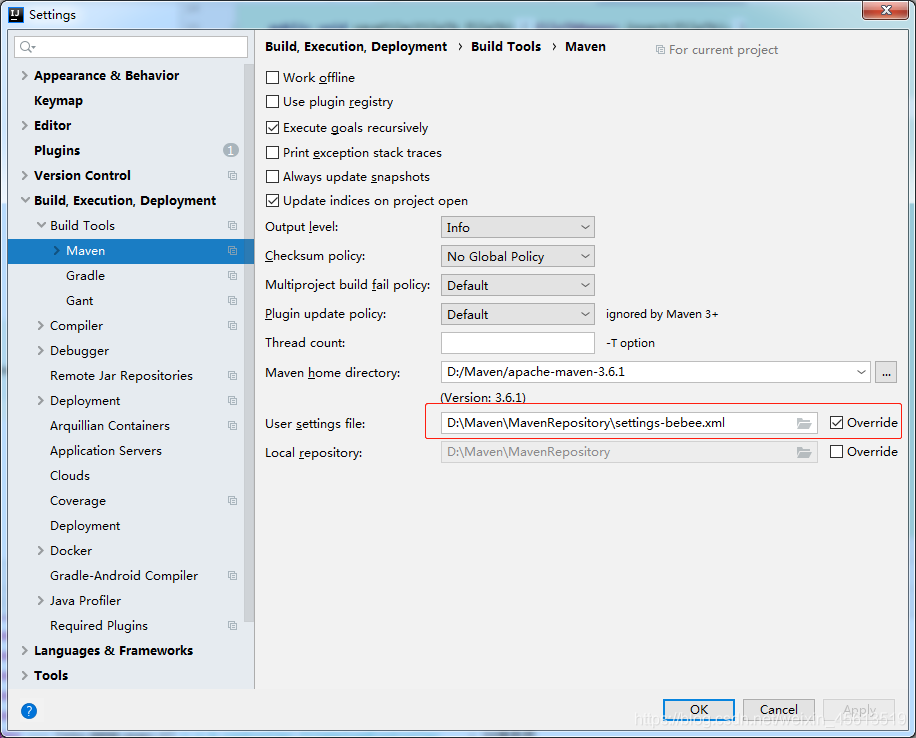This screenshot has width=916, height=738.
Task: Enable the Work offline checkbox
Action: click(272, 77)
